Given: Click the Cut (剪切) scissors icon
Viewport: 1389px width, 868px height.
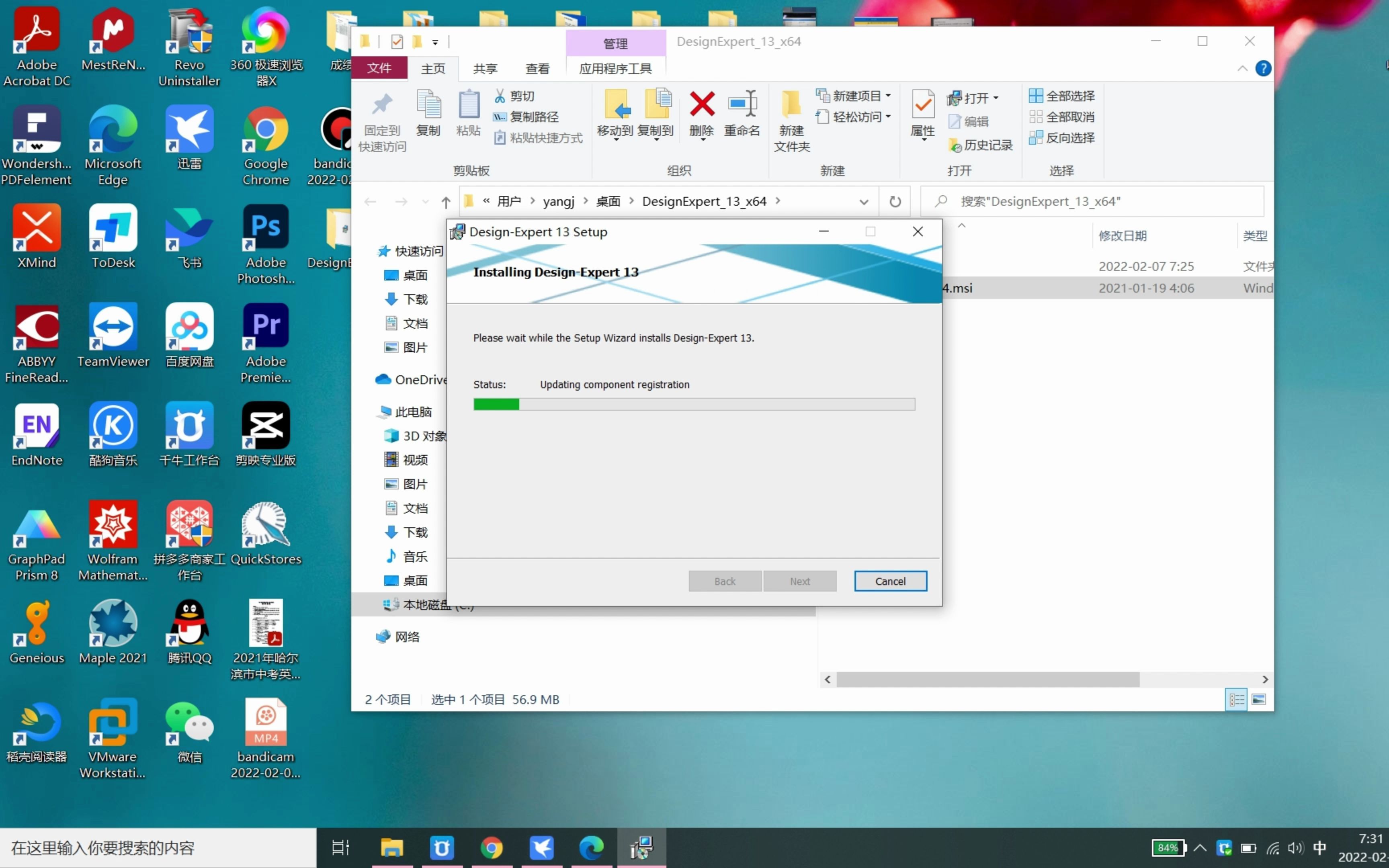Looking at the screenshot, I should tap(500, 96).
